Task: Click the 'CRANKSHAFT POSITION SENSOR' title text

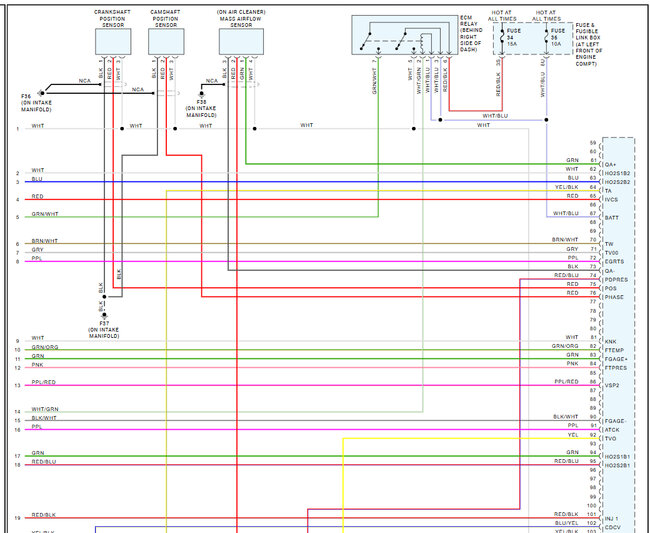Action: click(112, 19)
